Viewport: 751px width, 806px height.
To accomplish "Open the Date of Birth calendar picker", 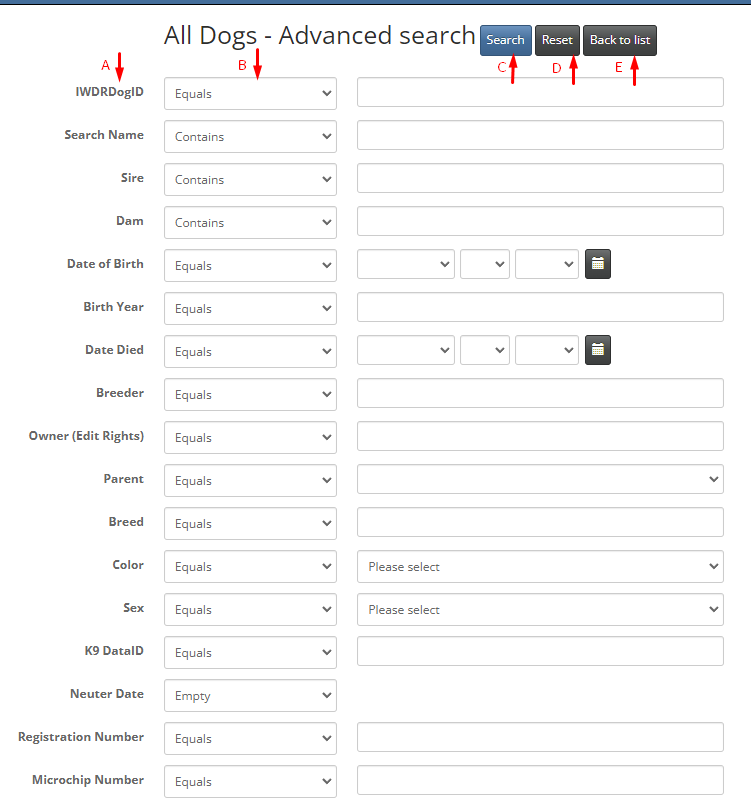I will click(597, 264).
